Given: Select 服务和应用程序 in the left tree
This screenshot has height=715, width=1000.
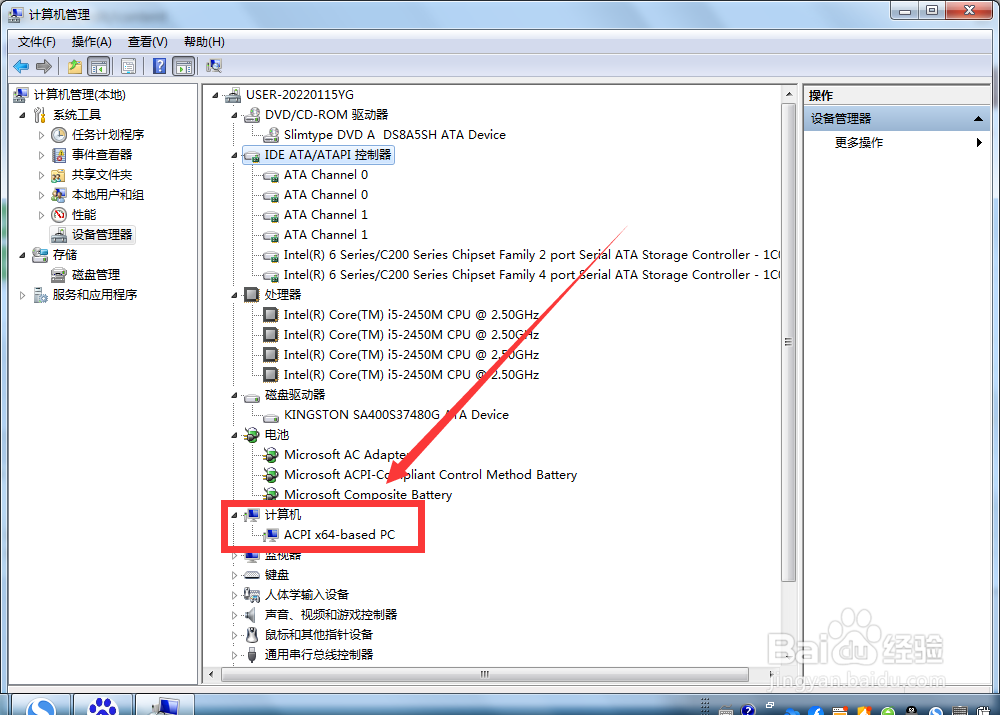Looking at the screenshot, I should tap(95, 295).
